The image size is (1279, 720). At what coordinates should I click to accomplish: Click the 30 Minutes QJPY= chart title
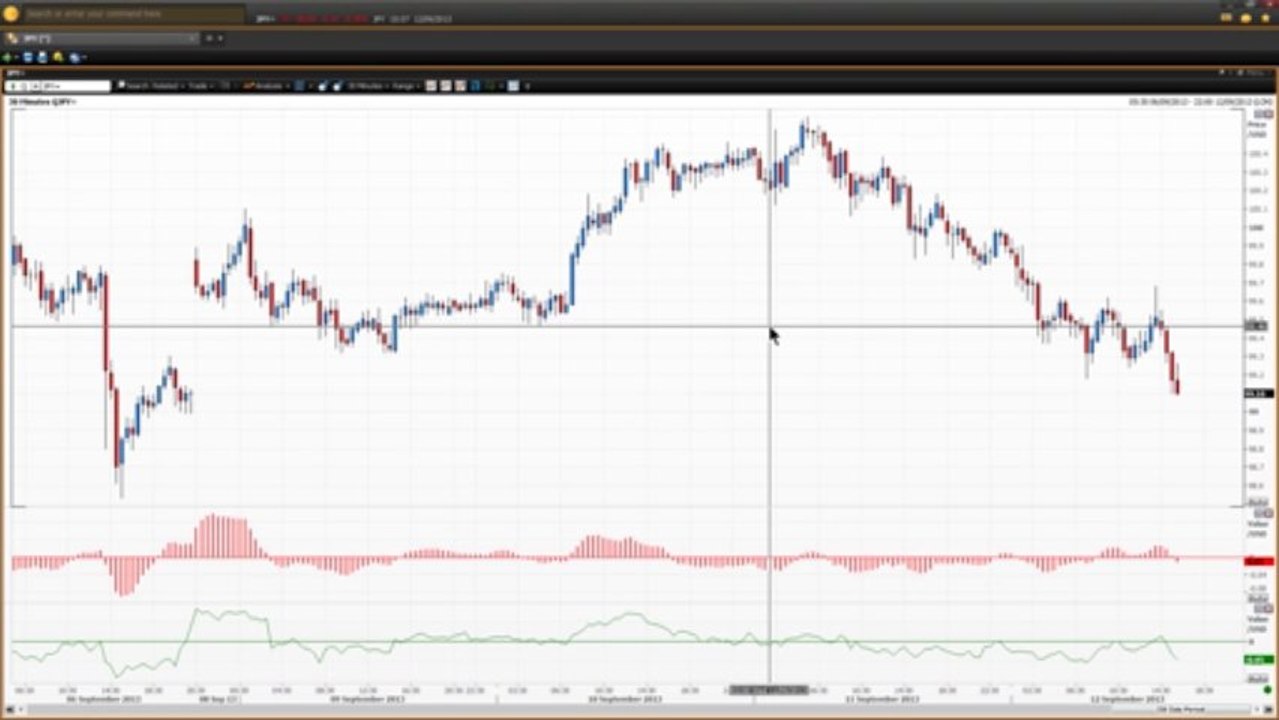point(42,102)
